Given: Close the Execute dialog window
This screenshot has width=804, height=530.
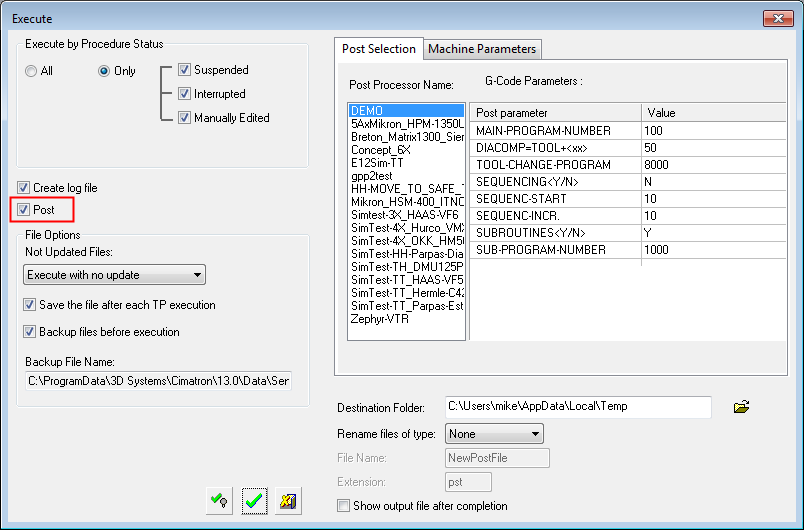Looking at the screenshot, I should pos(777,18).
